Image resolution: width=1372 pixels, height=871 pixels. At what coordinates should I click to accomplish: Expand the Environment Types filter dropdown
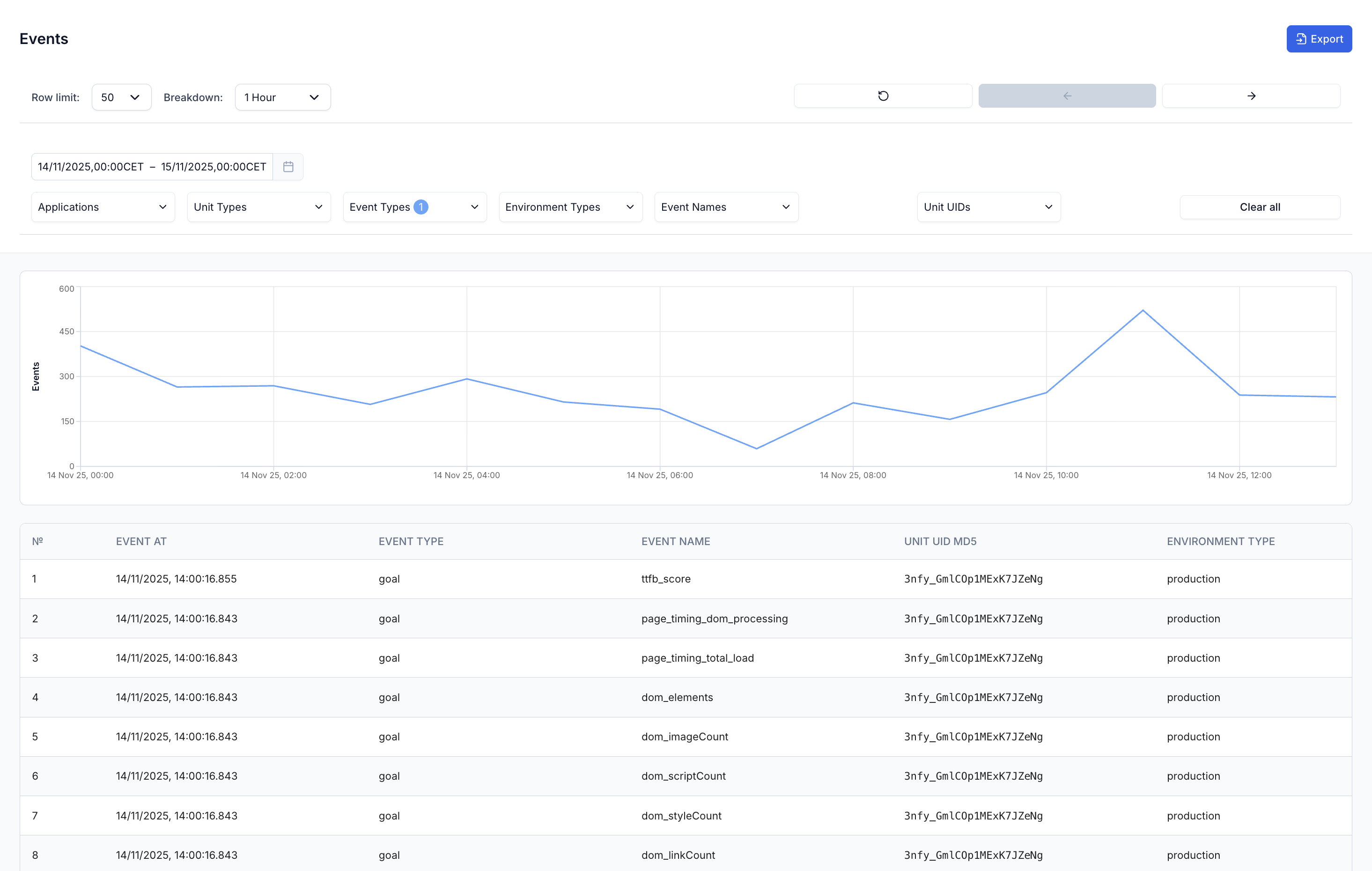[570, 207]
